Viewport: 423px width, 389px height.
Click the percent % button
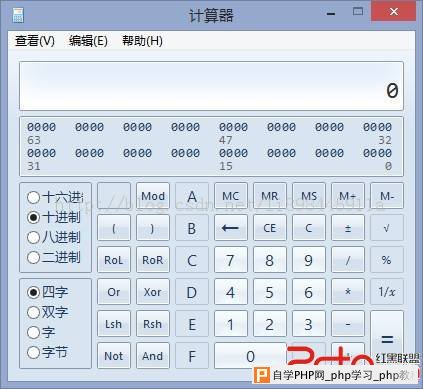387,260
